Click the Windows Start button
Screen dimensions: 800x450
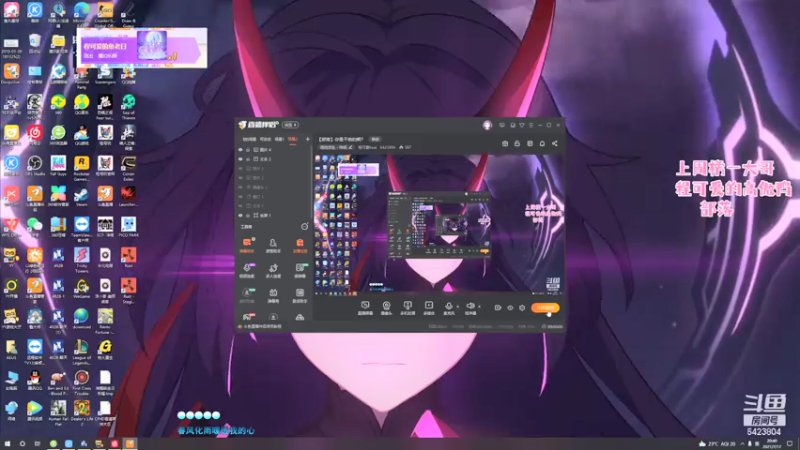click(x=7, y=444)
